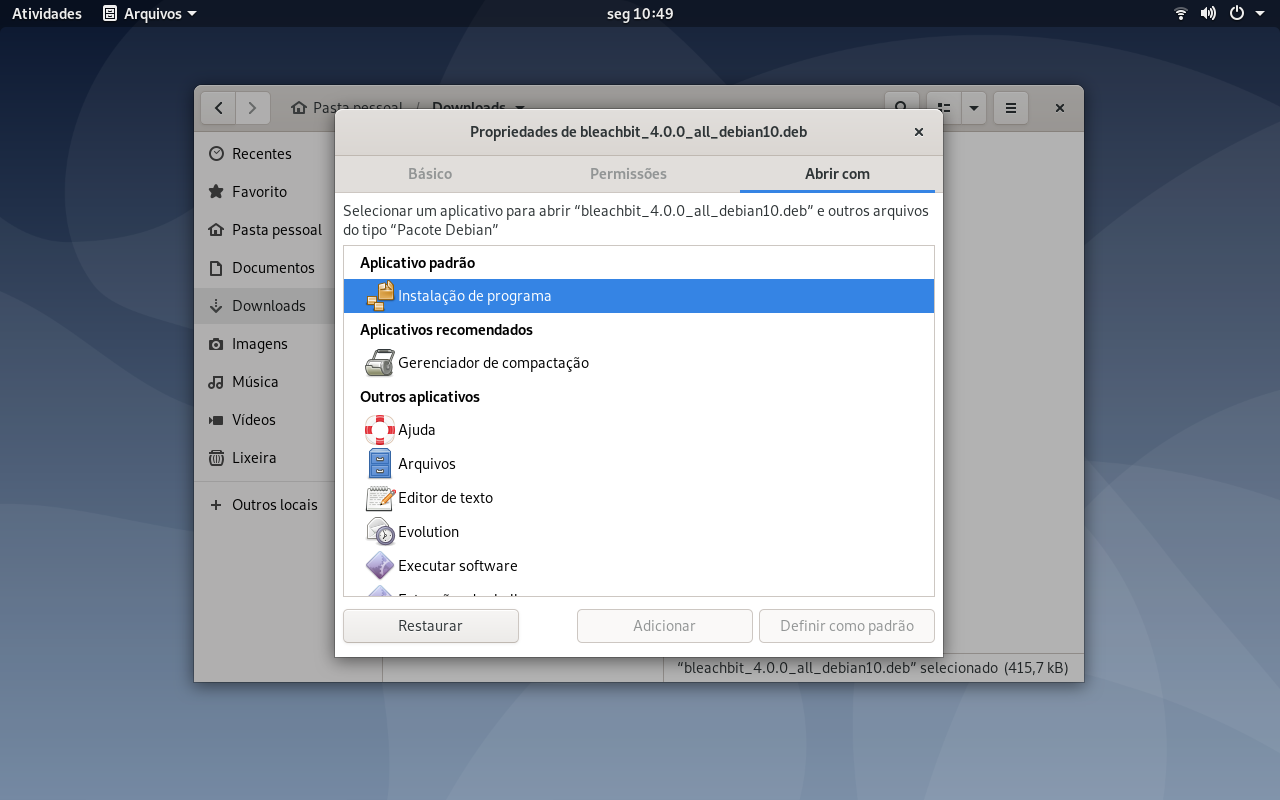Select the Executar software icon
This screenshot has width=1280, height=800.
point(380,566)
